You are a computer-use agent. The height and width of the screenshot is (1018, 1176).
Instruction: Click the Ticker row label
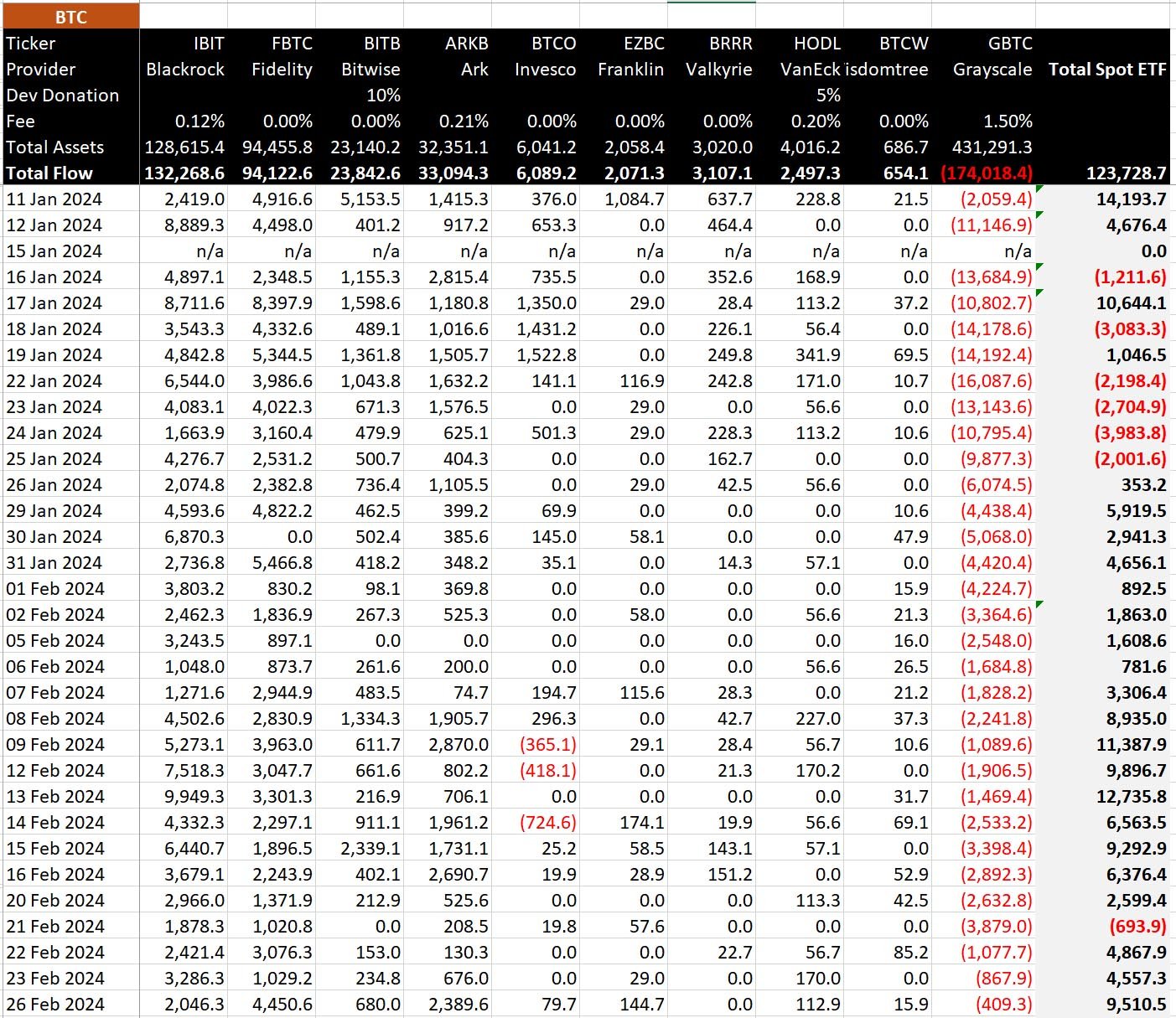click(x=31, y=44)
